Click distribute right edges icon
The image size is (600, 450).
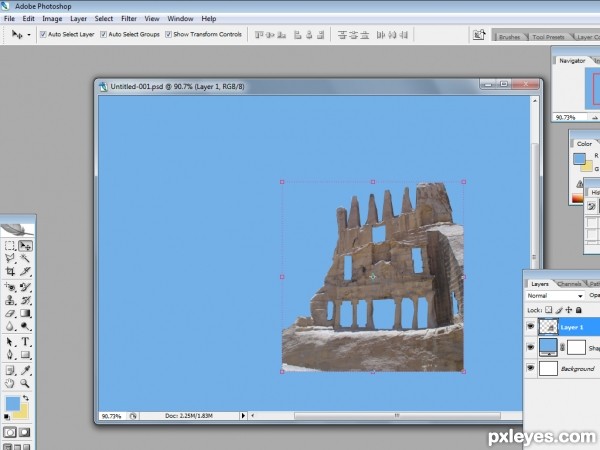(403, 35)
